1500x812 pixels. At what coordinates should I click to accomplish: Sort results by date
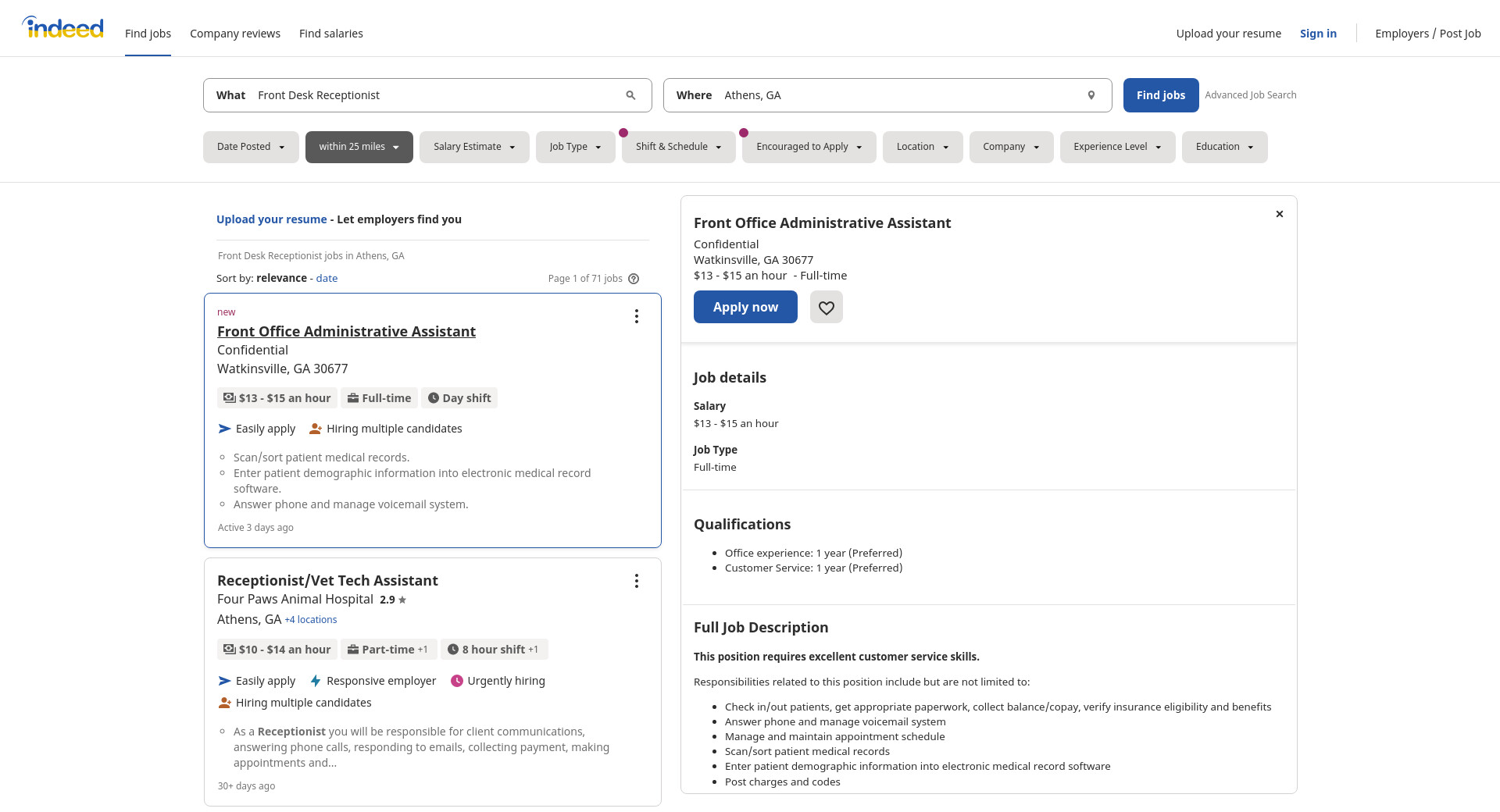pos(327,279)
